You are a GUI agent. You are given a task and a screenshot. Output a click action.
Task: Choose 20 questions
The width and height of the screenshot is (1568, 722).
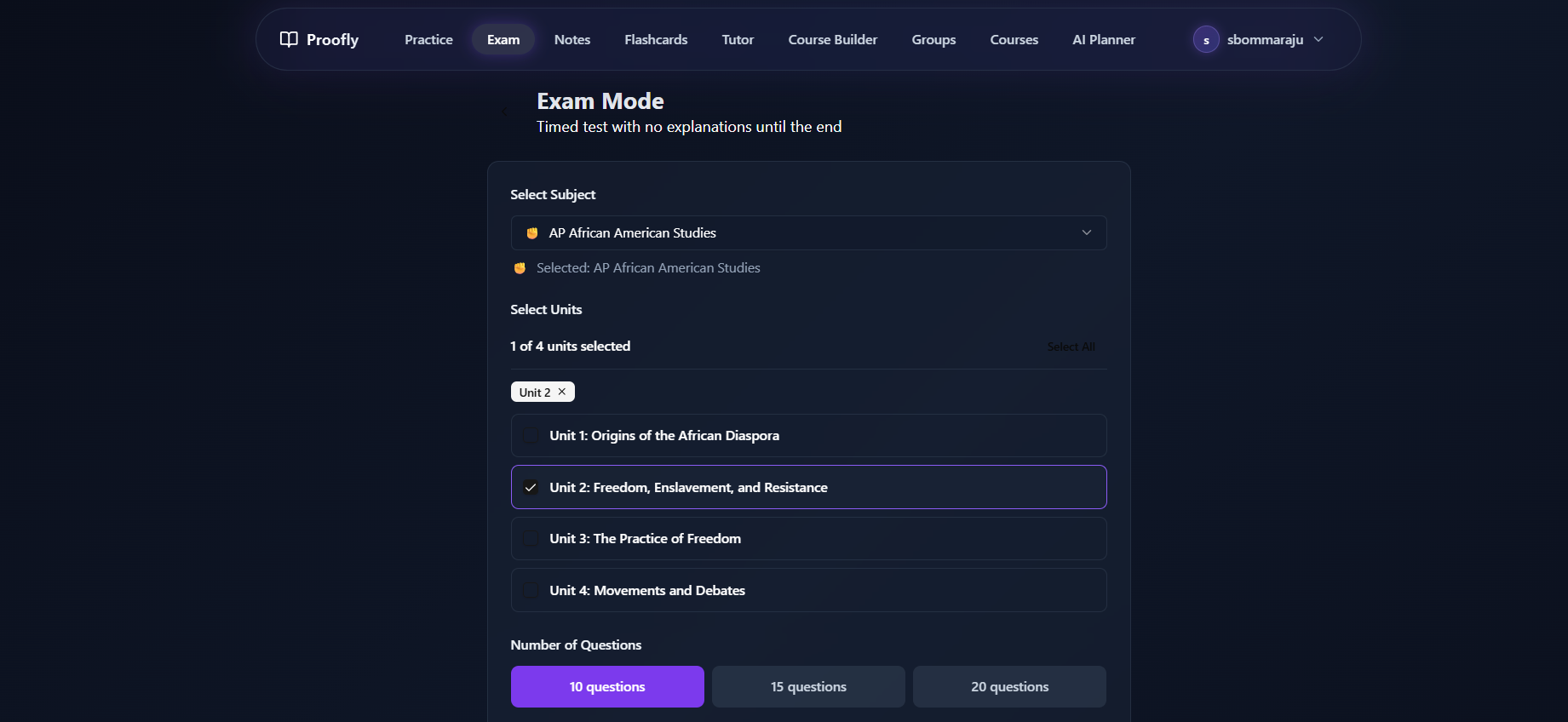(1009, 687)
